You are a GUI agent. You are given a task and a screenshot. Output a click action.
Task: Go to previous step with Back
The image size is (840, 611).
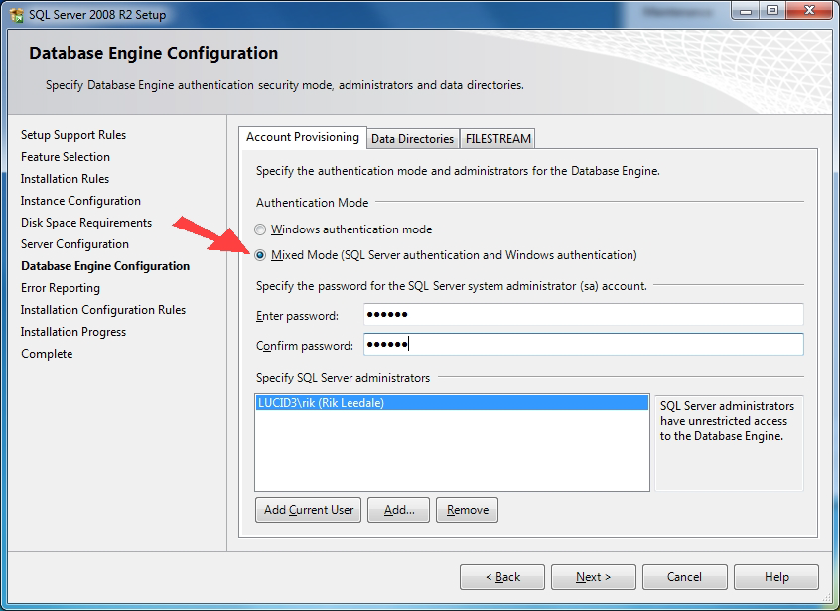pos(502,577)
